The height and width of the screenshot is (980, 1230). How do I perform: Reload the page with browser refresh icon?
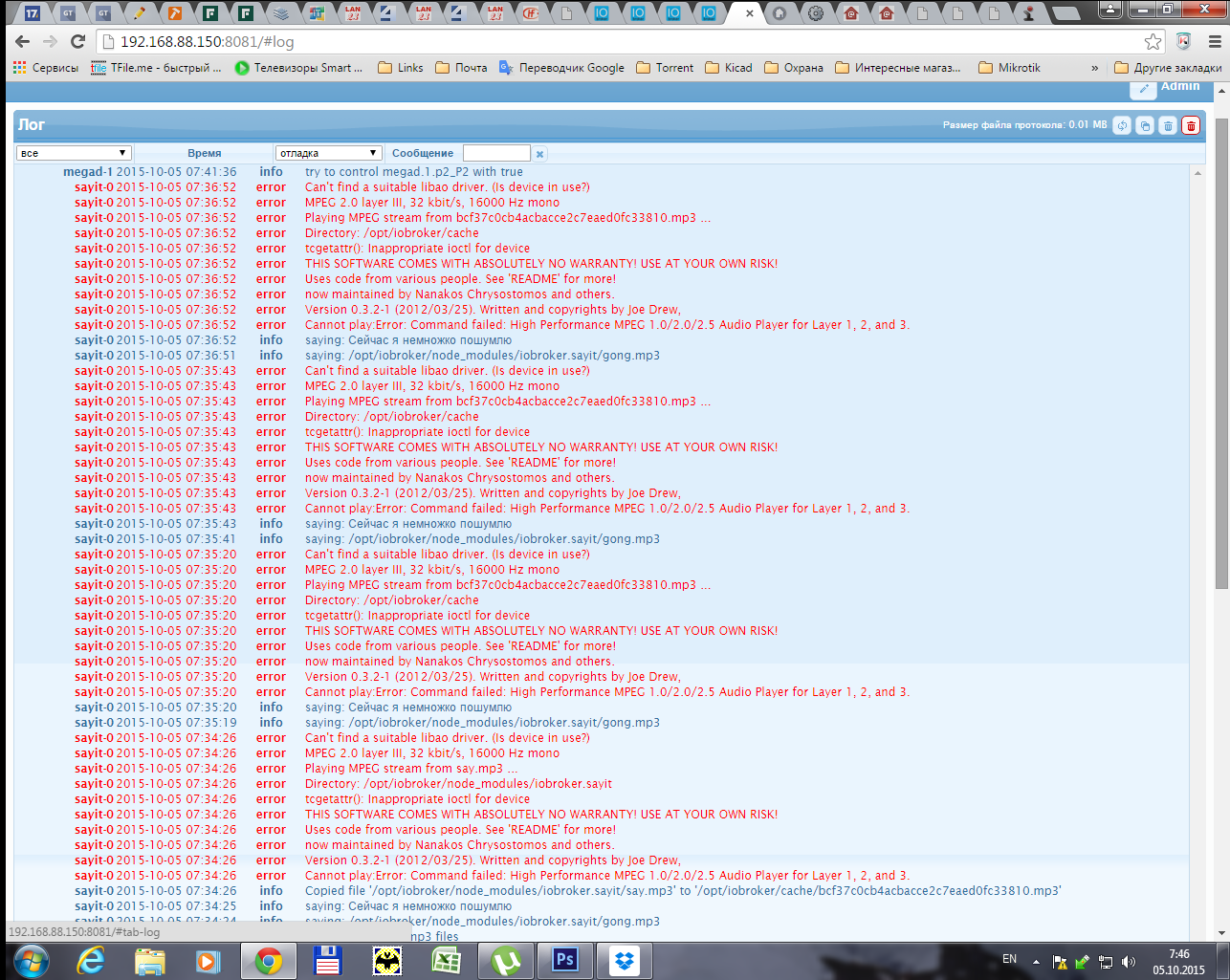[77, 41]
